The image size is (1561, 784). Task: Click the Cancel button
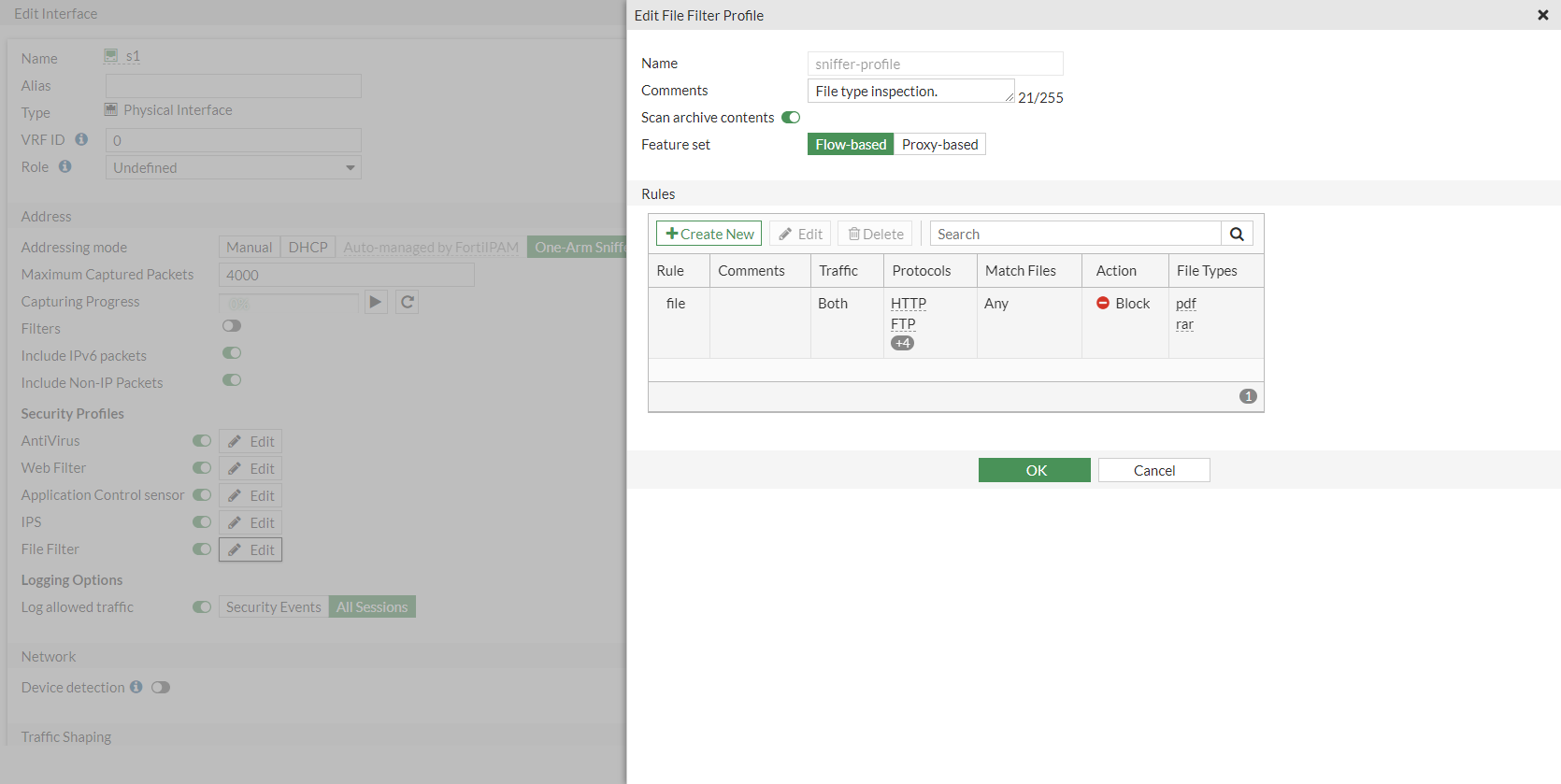pyautogui.click(x=1154, y=470)
